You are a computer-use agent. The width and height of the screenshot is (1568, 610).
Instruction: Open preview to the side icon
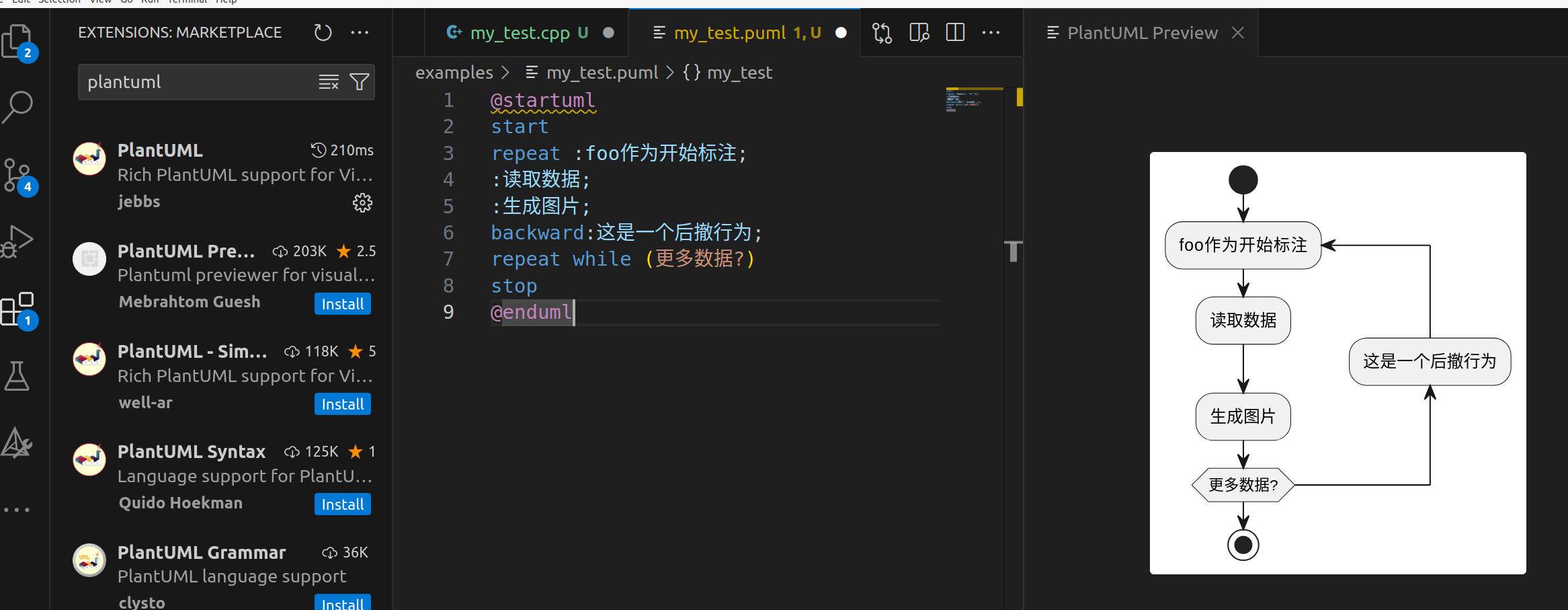[x=919, y=32]
